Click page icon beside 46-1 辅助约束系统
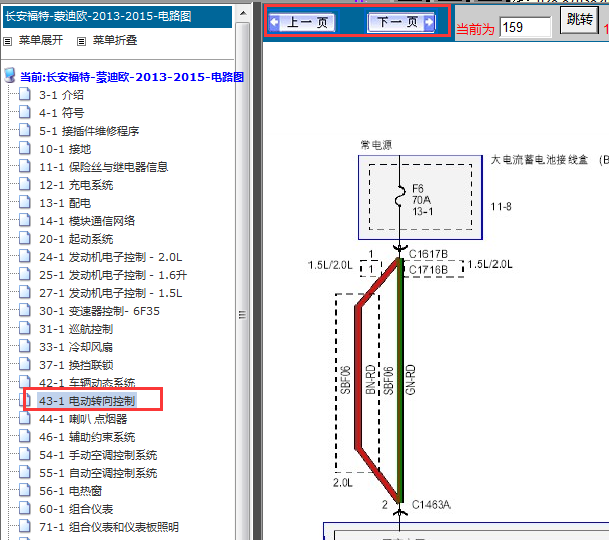Image resolution: width=609 pixels, height=540 pixels. pyautogui.click(x=25, y=436)
